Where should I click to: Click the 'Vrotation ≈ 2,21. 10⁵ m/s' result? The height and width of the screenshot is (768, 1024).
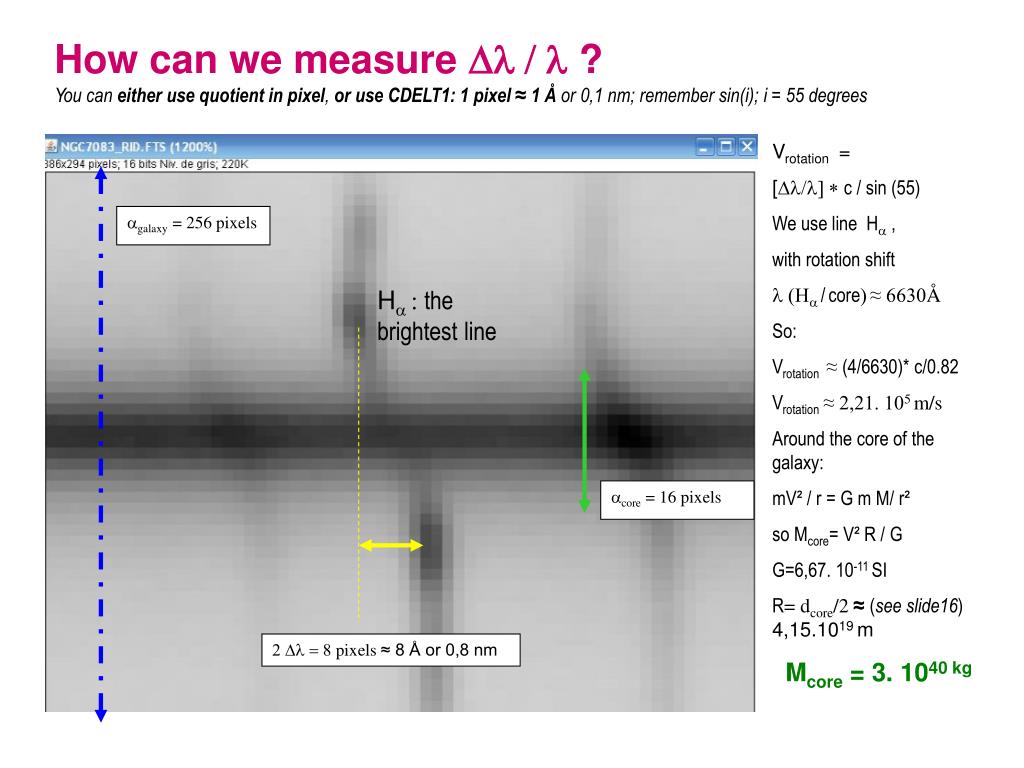[x=857, y=404]
